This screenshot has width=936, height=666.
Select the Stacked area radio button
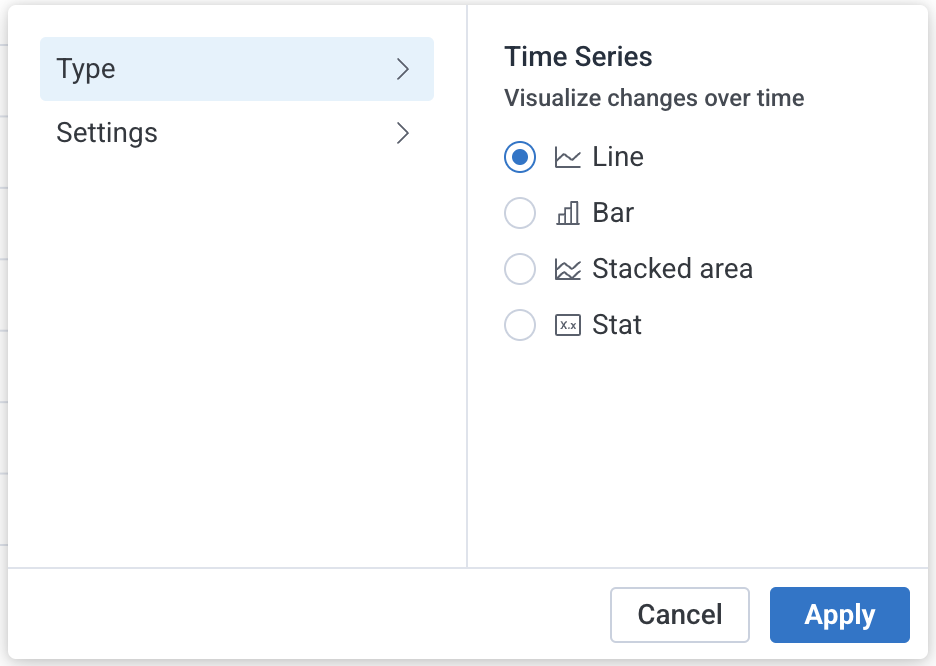[x=520, y=269]
